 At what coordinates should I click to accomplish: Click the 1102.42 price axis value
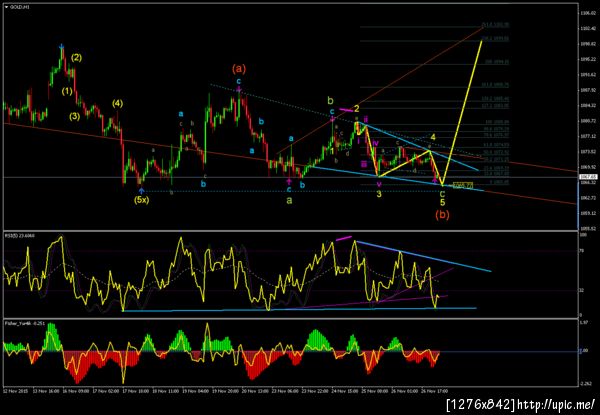(x=587, y=28)
